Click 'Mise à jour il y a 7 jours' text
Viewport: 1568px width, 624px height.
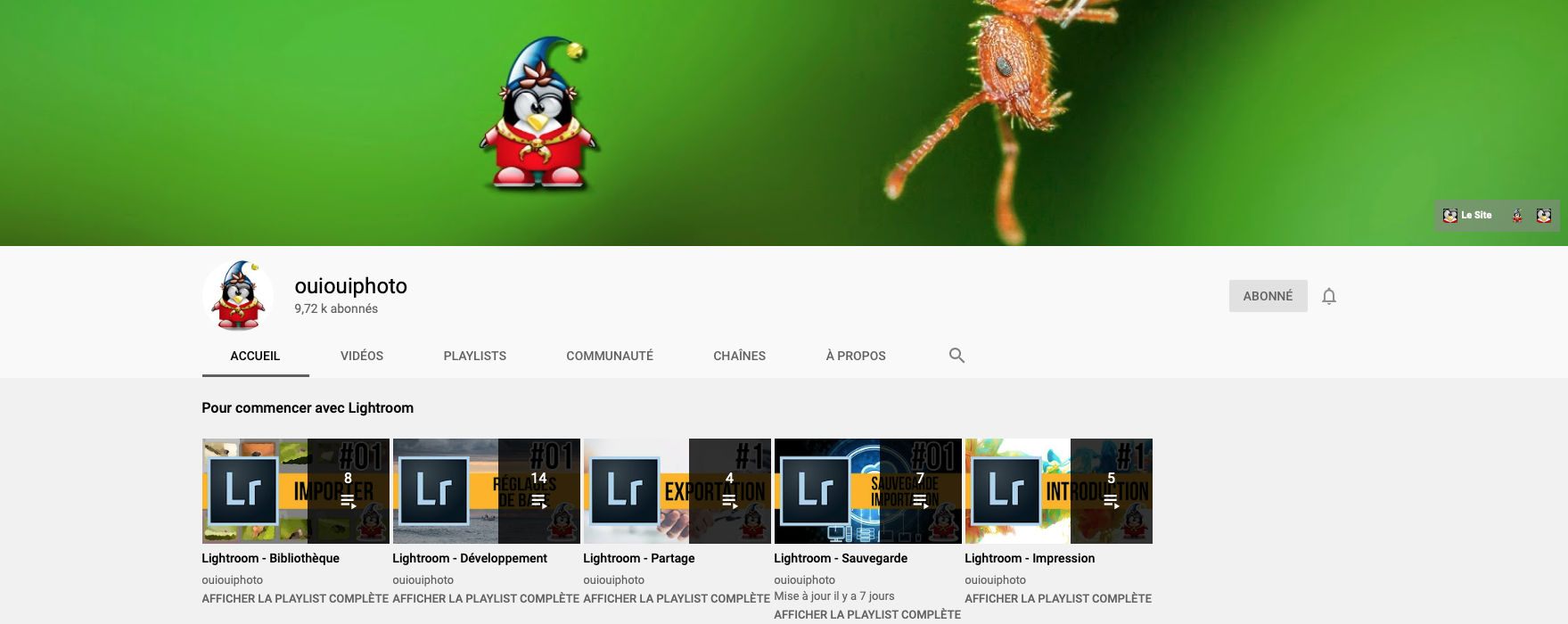click(x=834, y=596)
